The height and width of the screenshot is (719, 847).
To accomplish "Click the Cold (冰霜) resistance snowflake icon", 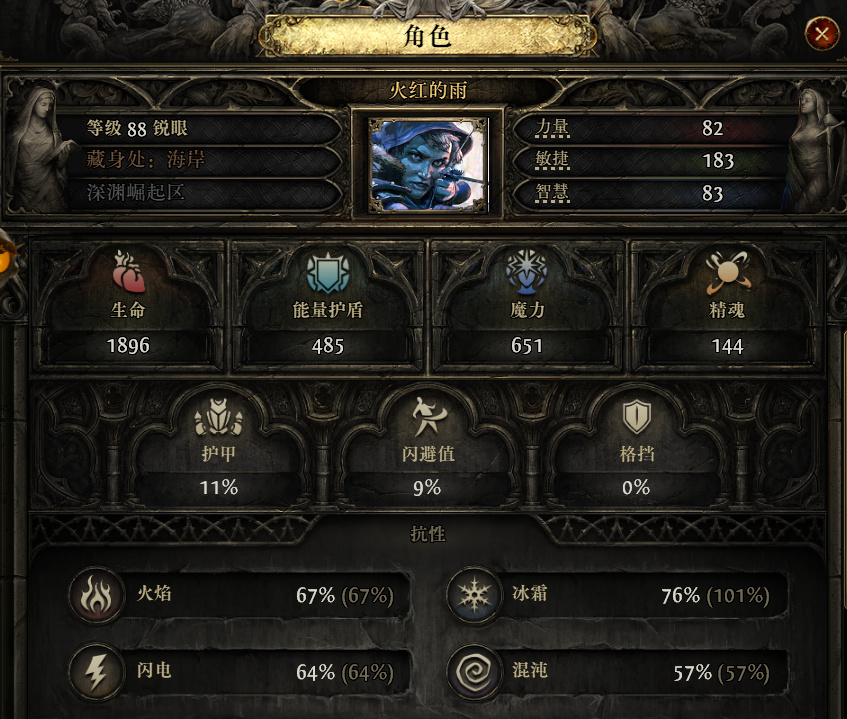I will [474, 595].
